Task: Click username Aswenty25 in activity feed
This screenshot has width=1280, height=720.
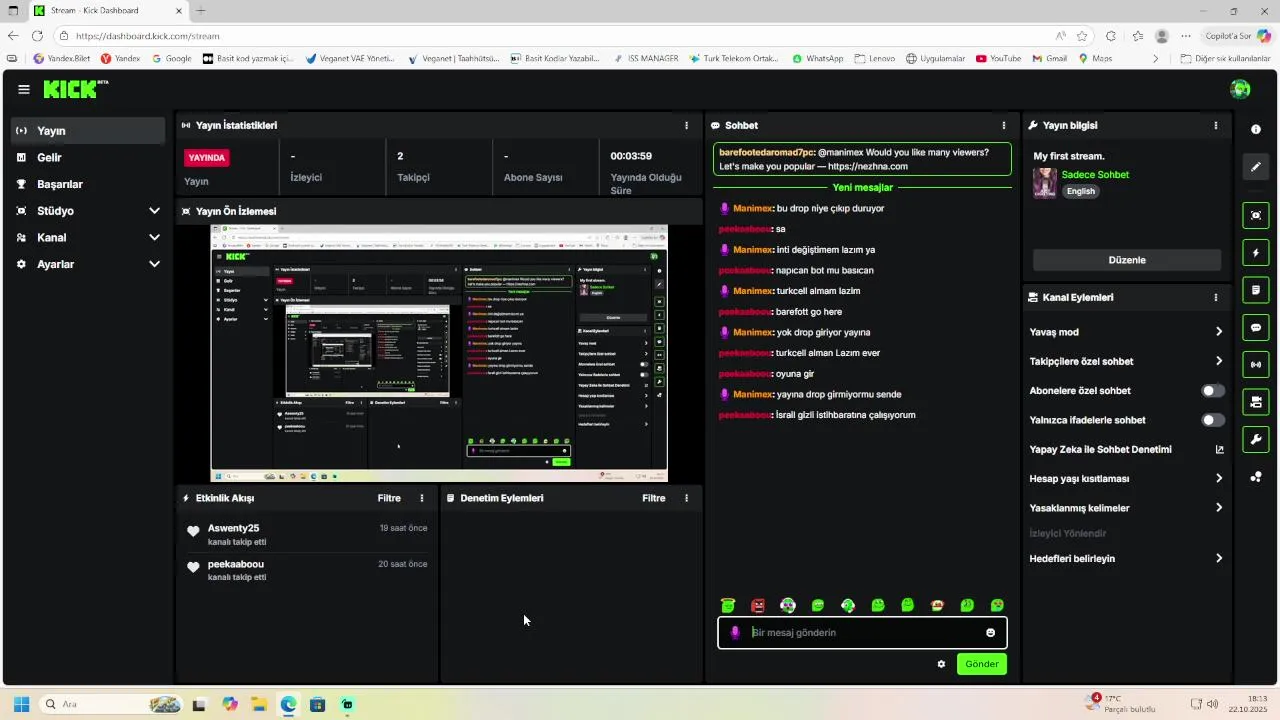Action: (233, 528)
